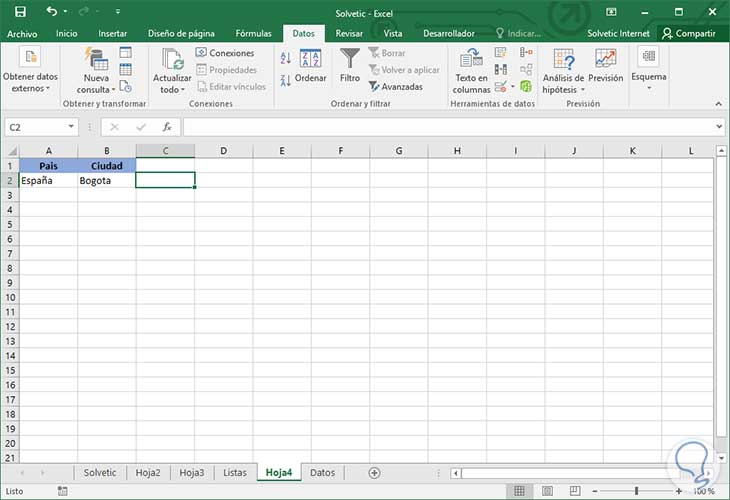Click the Name Box showing C2

point(36,127)
